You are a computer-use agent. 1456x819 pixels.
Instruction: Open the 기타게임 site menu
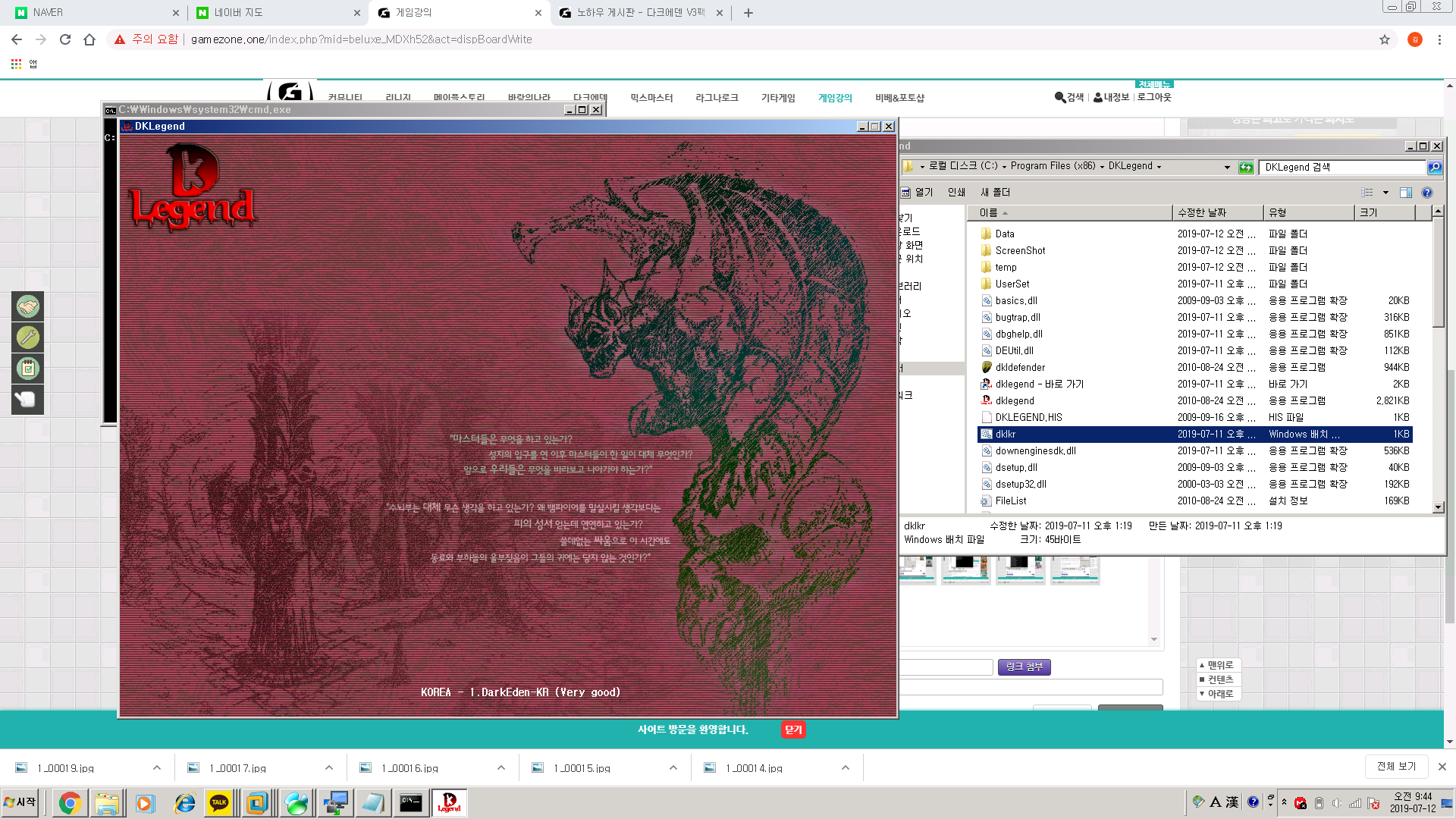[x=778, y=98]
